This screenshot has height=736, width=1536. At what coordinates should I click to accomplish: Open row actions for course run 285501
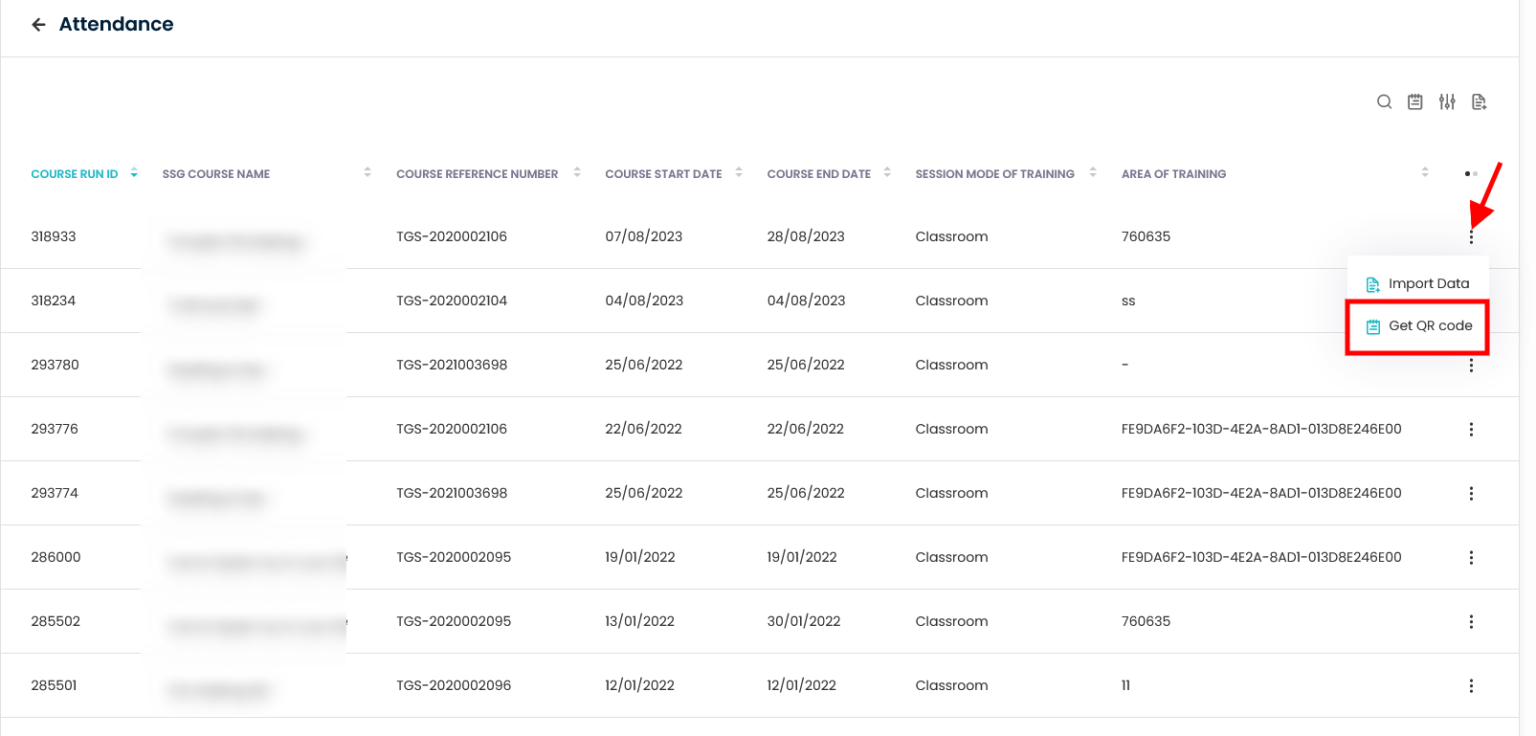click(1471, 685)
